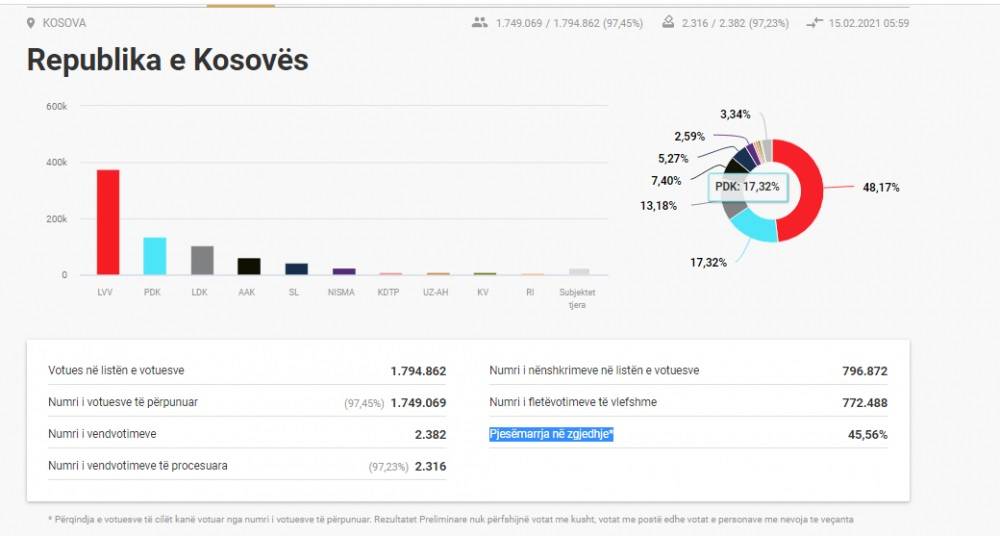The height and width of the screenshot is (536, 1000).
Task: Click Numri i vendvotimeve label
Action: 102,434
